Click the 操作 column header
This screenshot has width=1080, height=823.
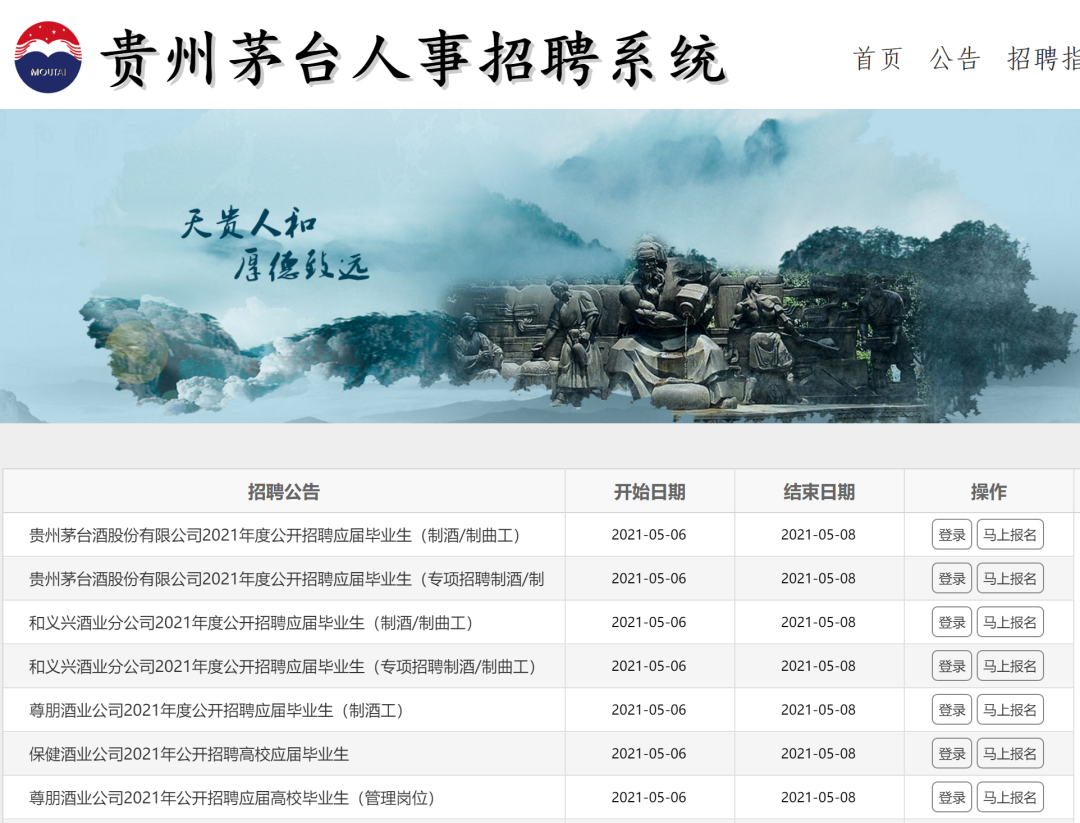point(988,492)
